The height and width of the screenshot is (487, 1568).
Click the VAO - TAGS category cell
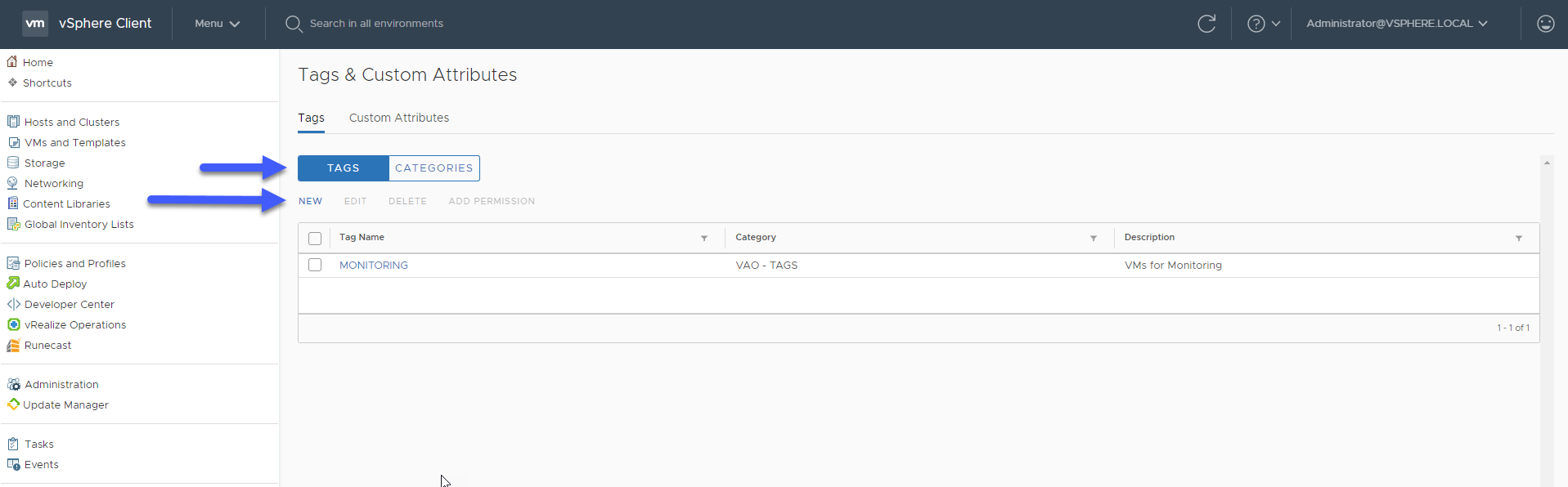coord(766,266)
